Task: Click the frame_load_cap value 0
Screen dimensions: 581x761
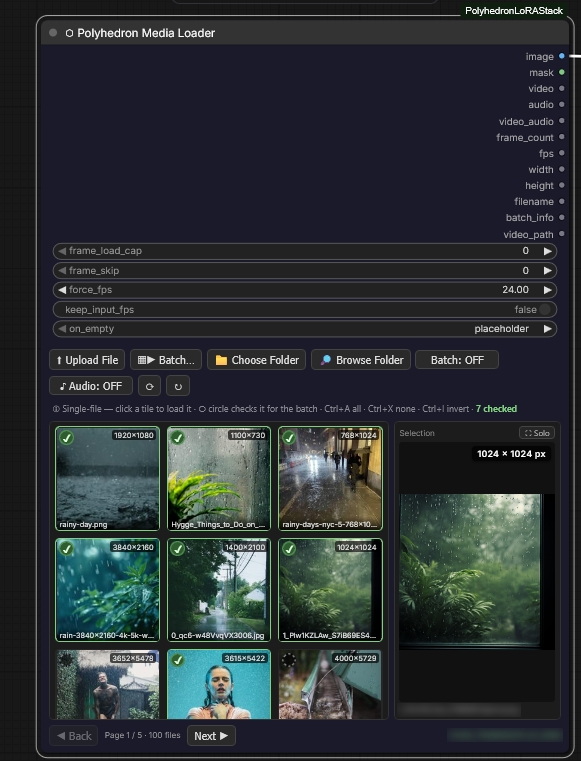Action: [526, 251]
